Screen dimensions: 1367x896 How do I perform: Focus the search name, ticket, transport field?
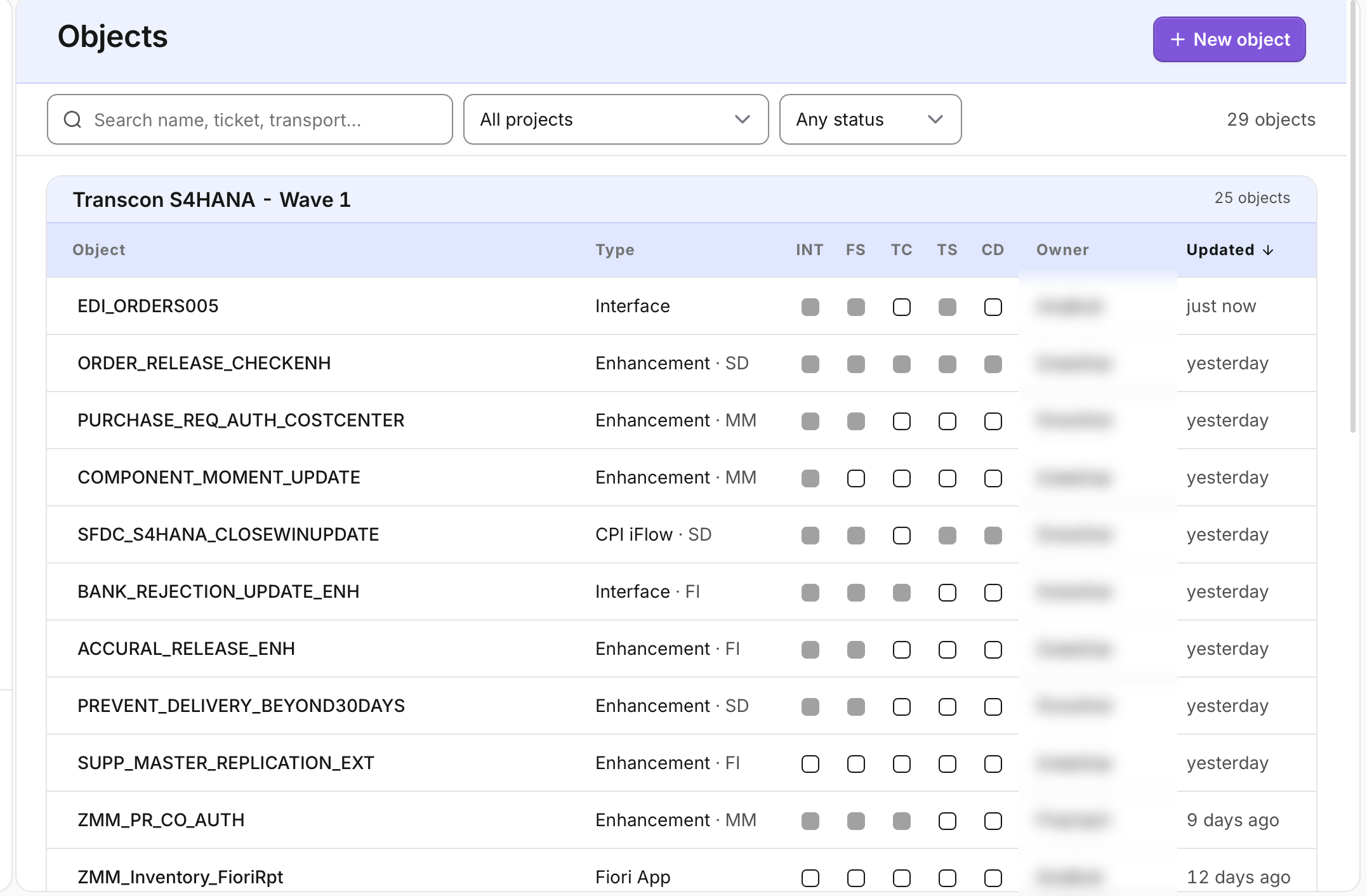click(249, 119)
